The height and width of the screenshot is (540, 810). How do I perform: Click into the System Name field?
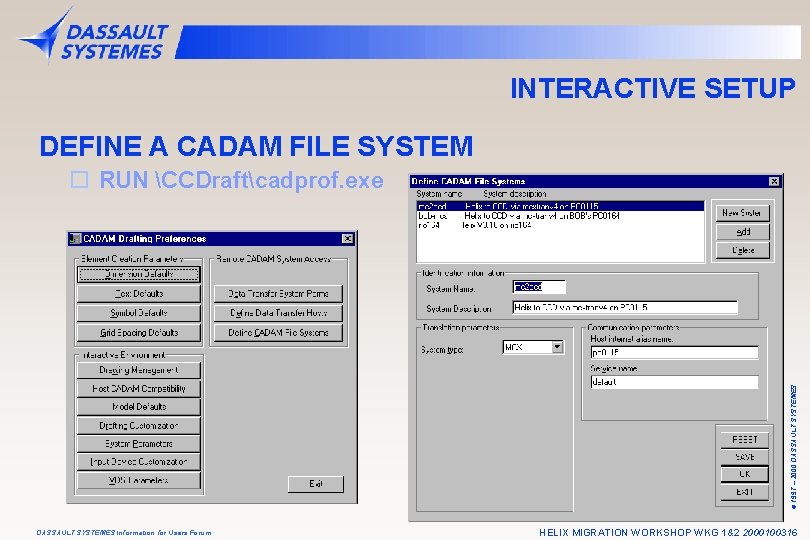pyautogui.click(x=539, y=287)
